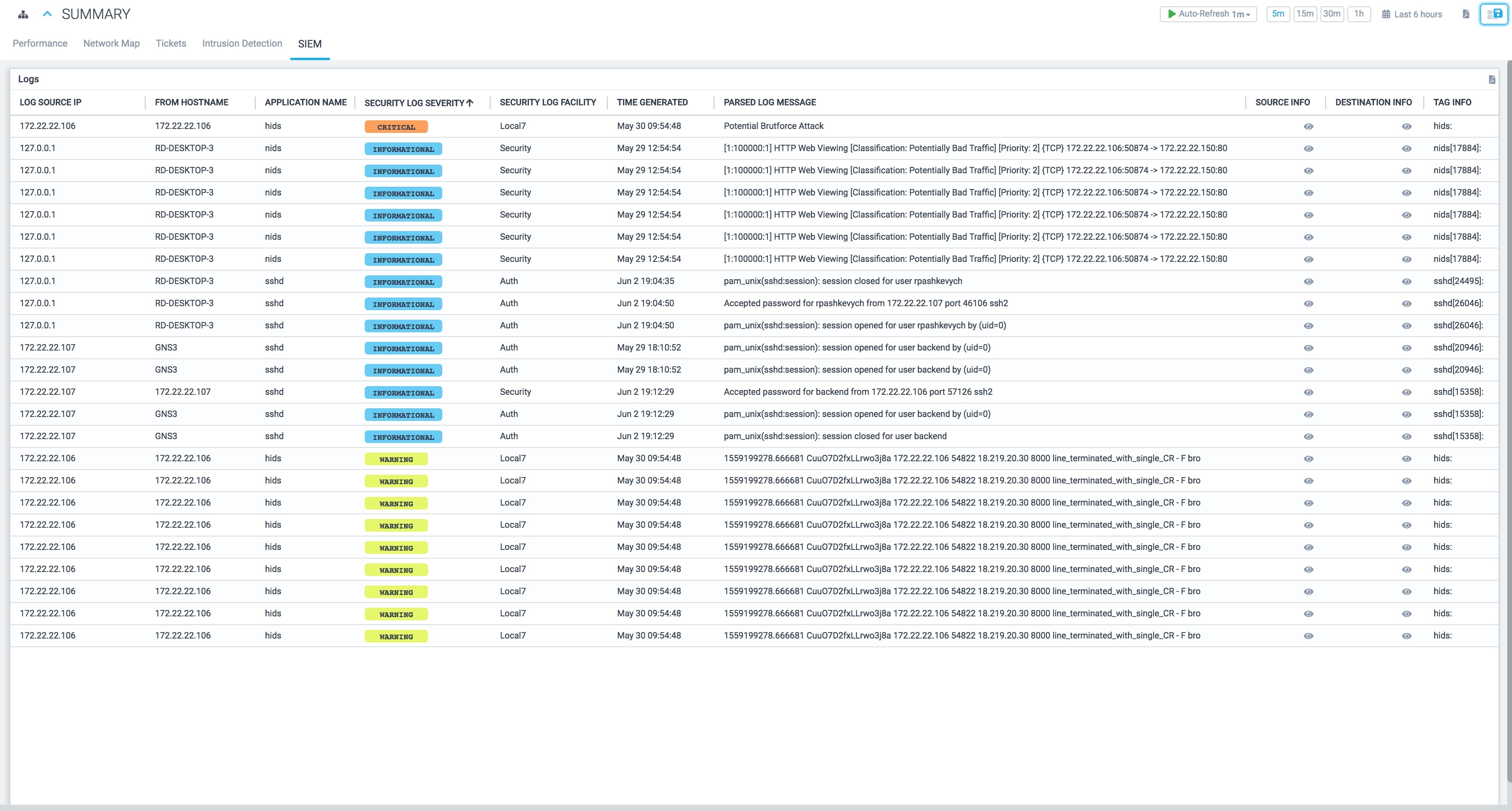The width and height of the screenshot is (1512, 811).
Task: Click the Accepted password for rpashkevych message
Action: tap(866, 303)
